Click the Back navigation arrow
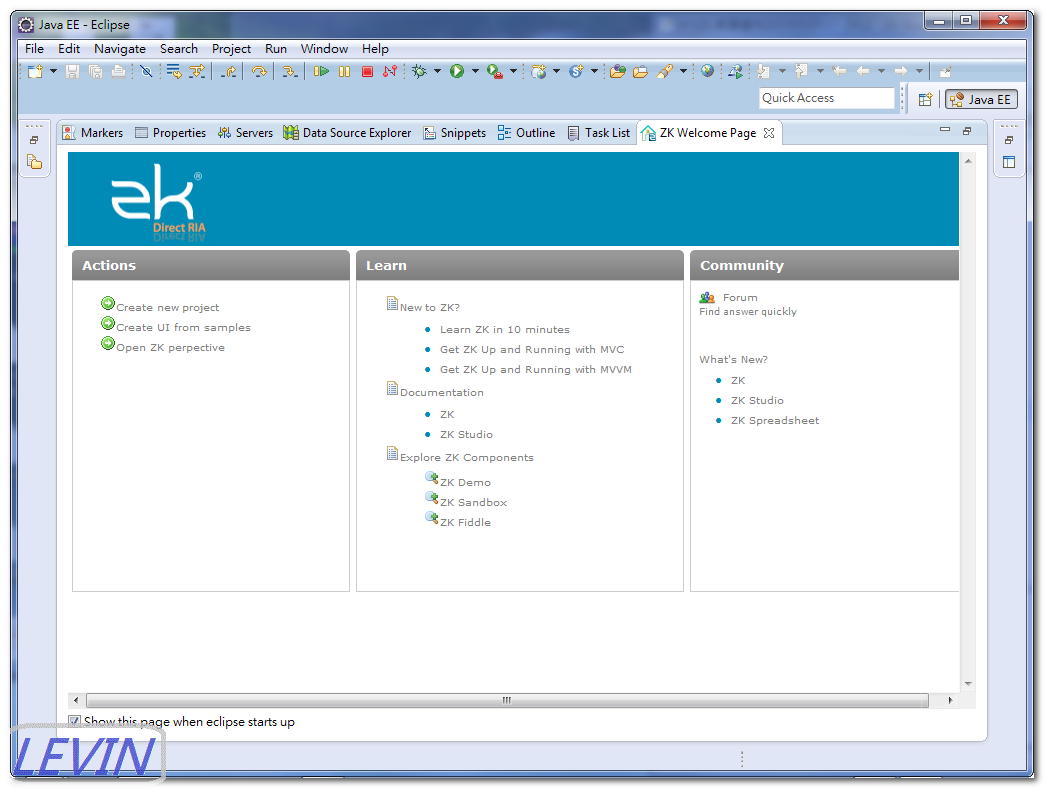Viewport: 1045px width, 789px height. click(x=863, y=71)
